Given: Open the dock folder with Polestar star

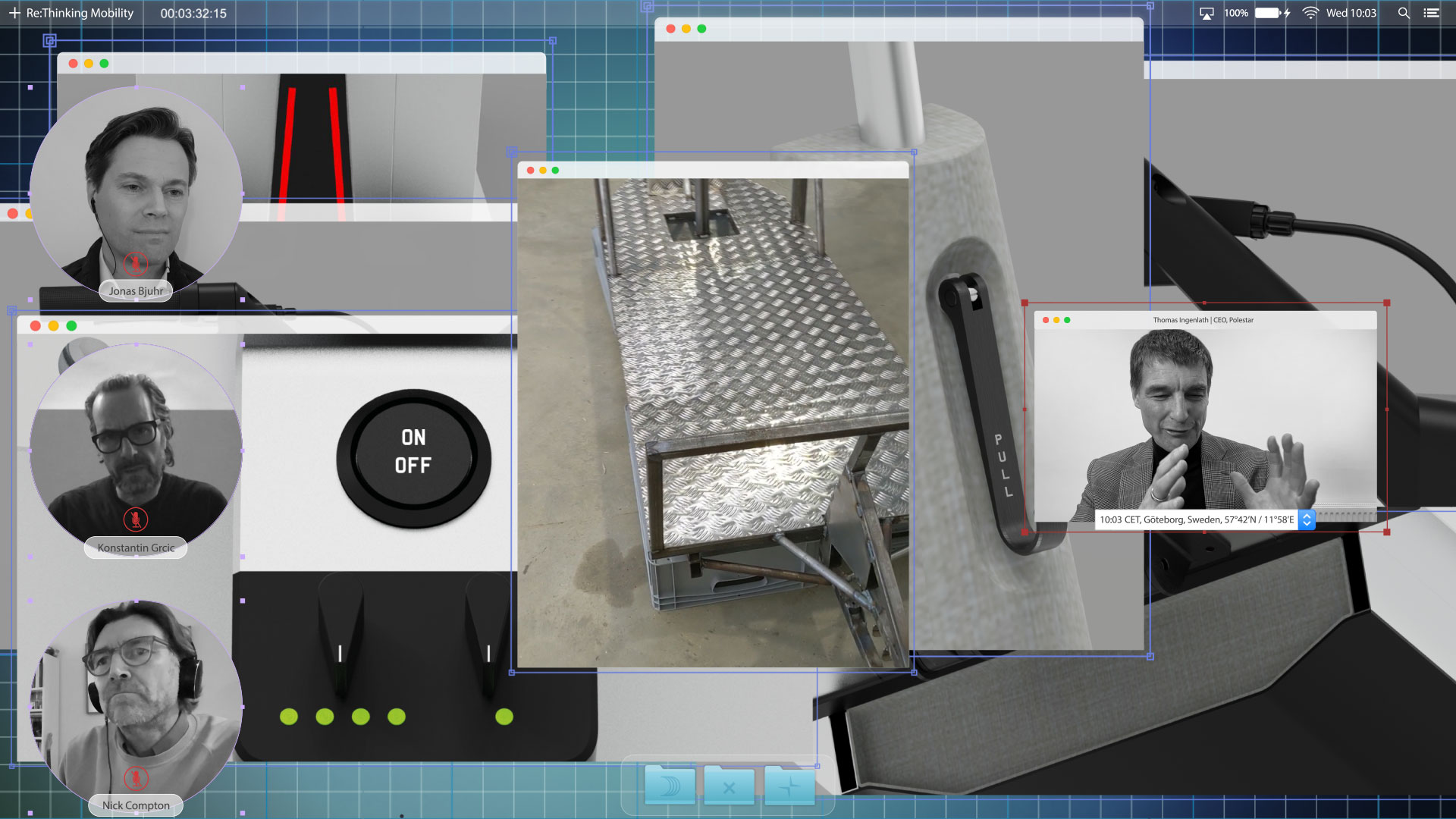Looking at the screenshot, I should point(789,786).
